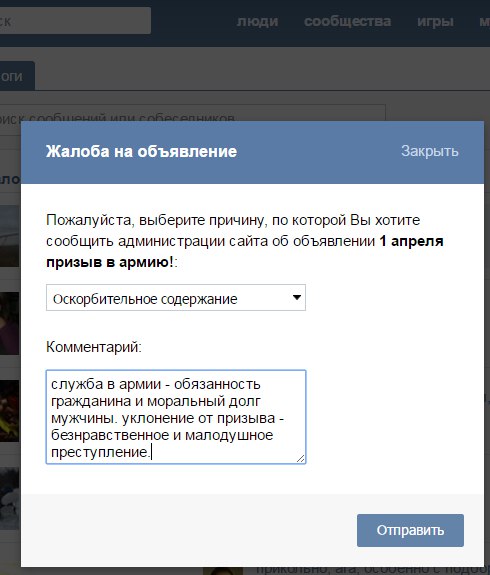The image size is (490, 575).
Task: Click the first avatar thumbnail at left edge
Action: click(x=10, y=236)
